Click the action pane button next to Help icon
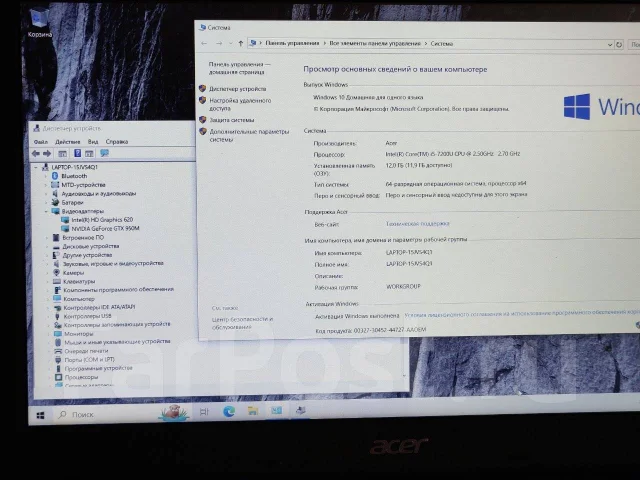 click(x=89, y=153)
